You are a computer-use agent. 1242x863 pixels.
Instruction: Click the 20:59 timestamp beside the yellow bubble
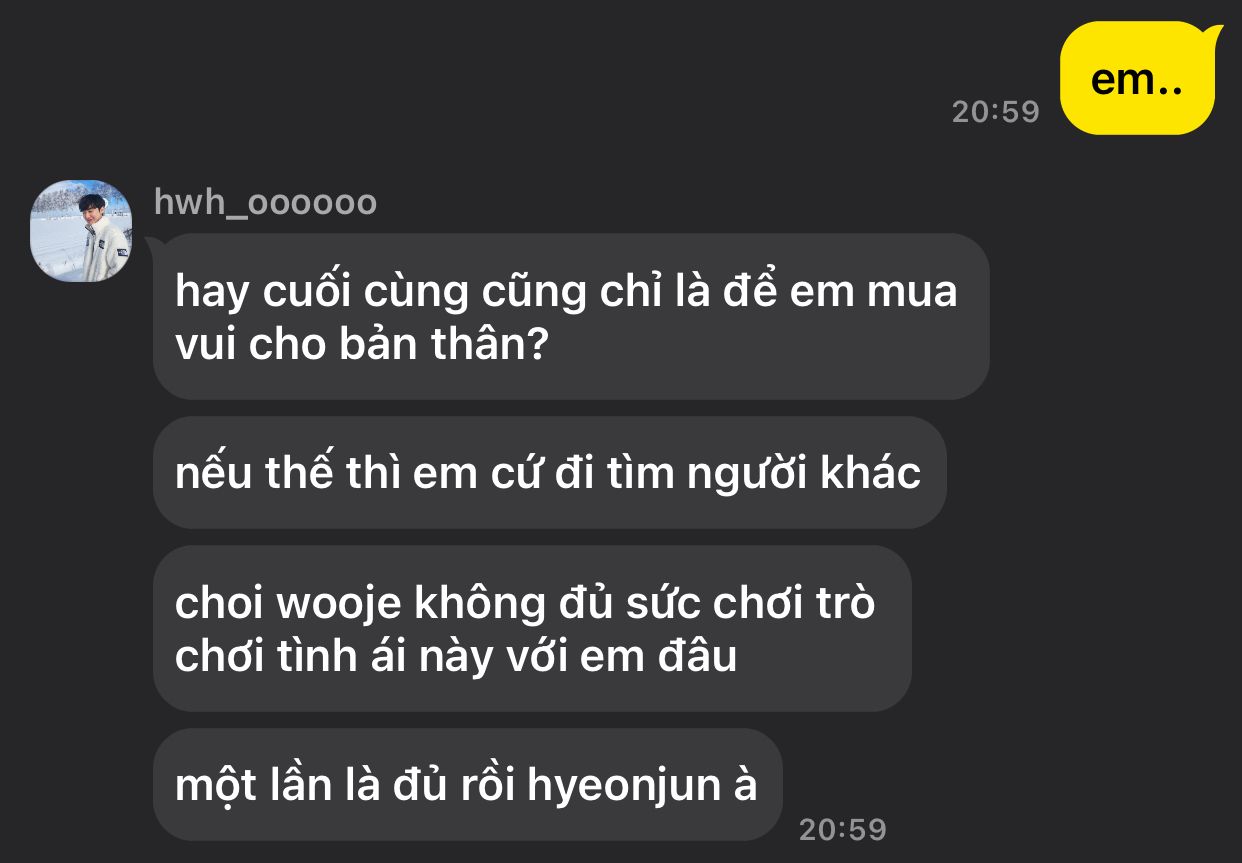996,111
